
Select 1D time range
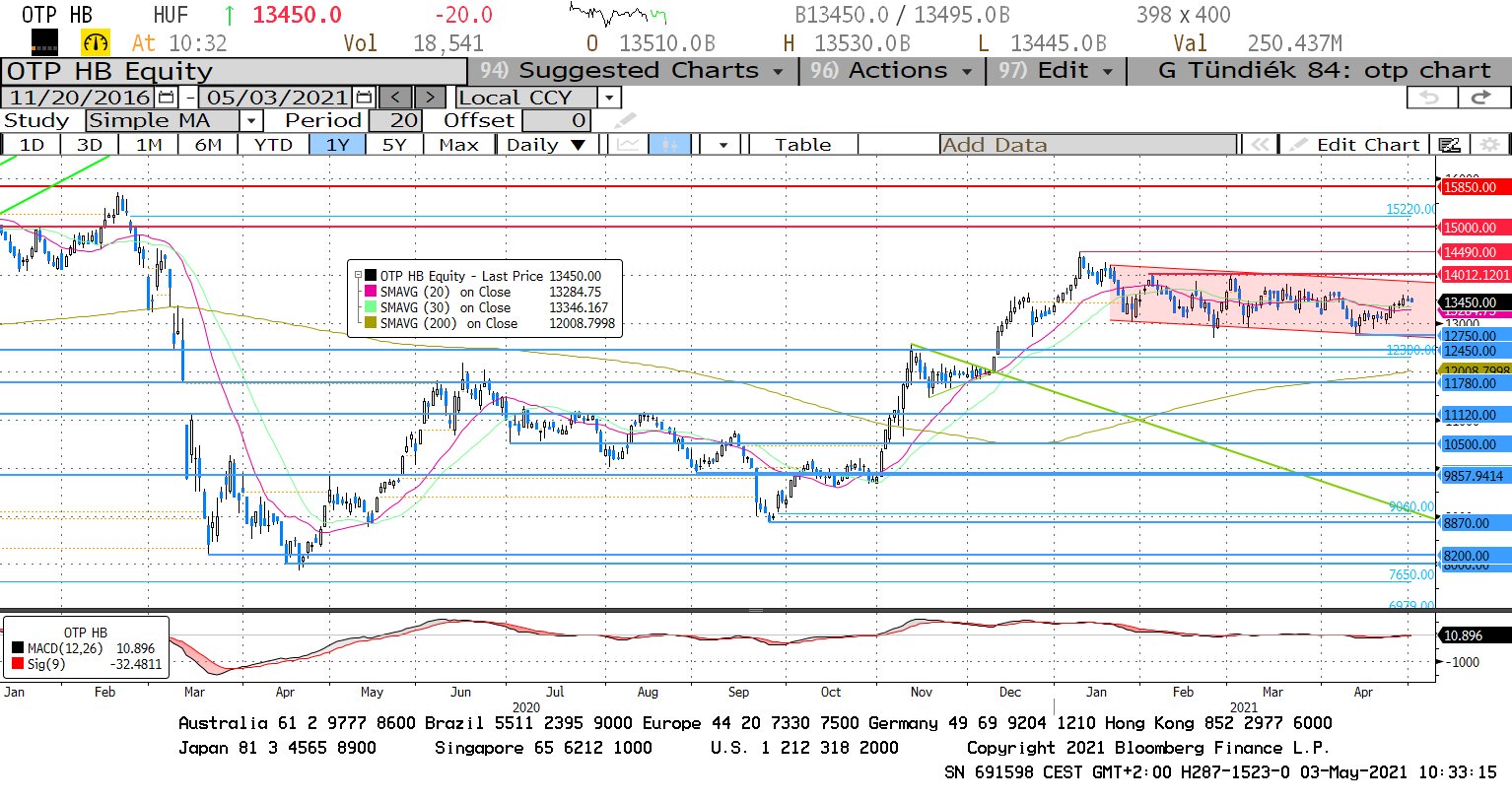32,145
